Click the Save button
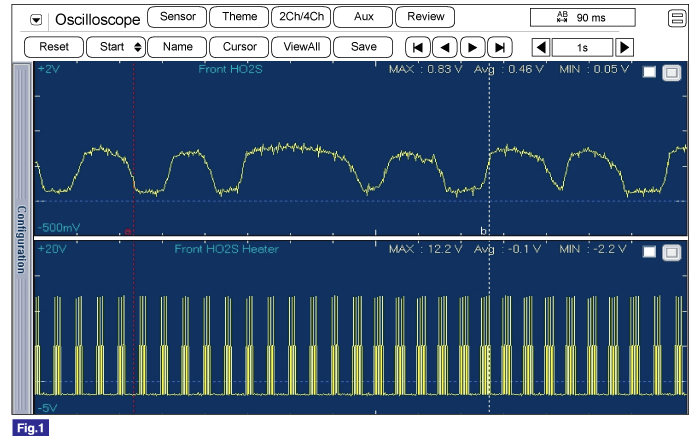Viewport: 700px width, 443px height. [364, 47]
